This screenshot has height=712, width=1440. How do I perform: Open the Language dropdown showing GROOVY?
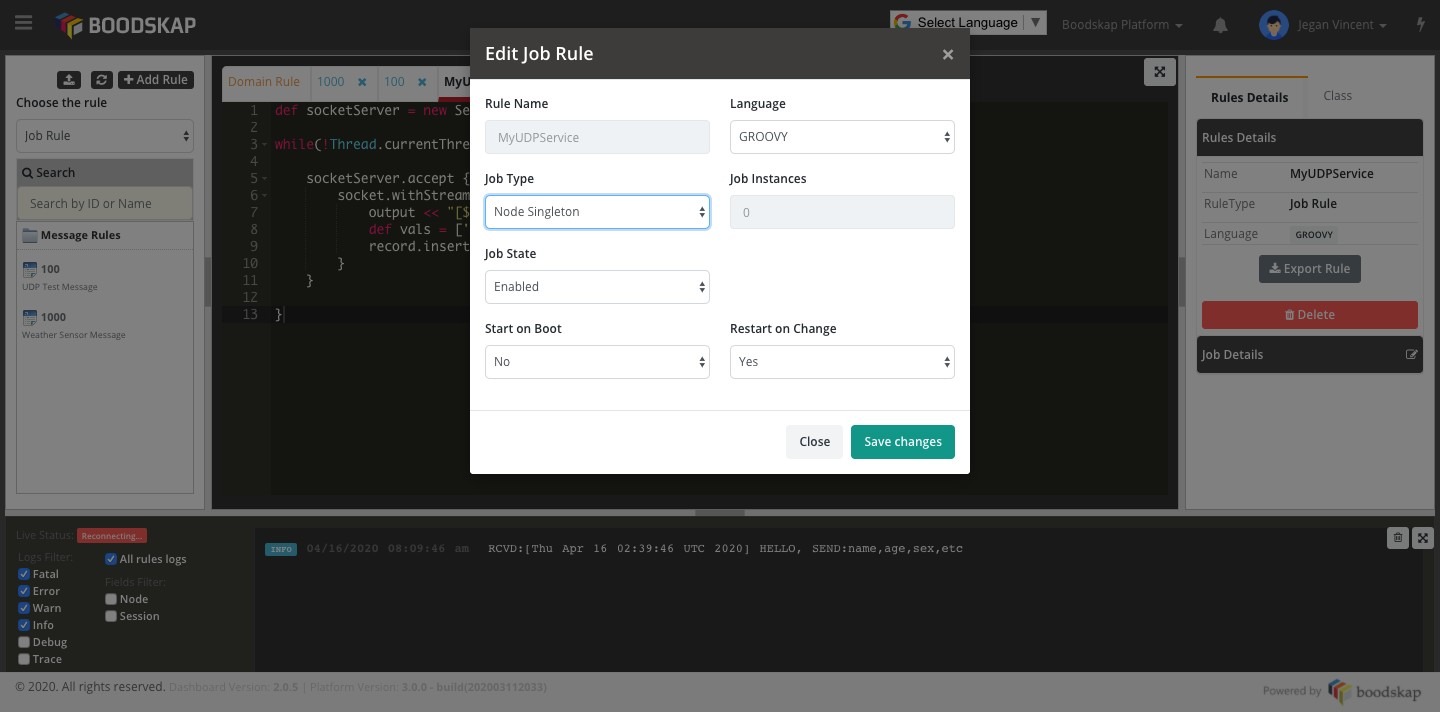(842, 137)
